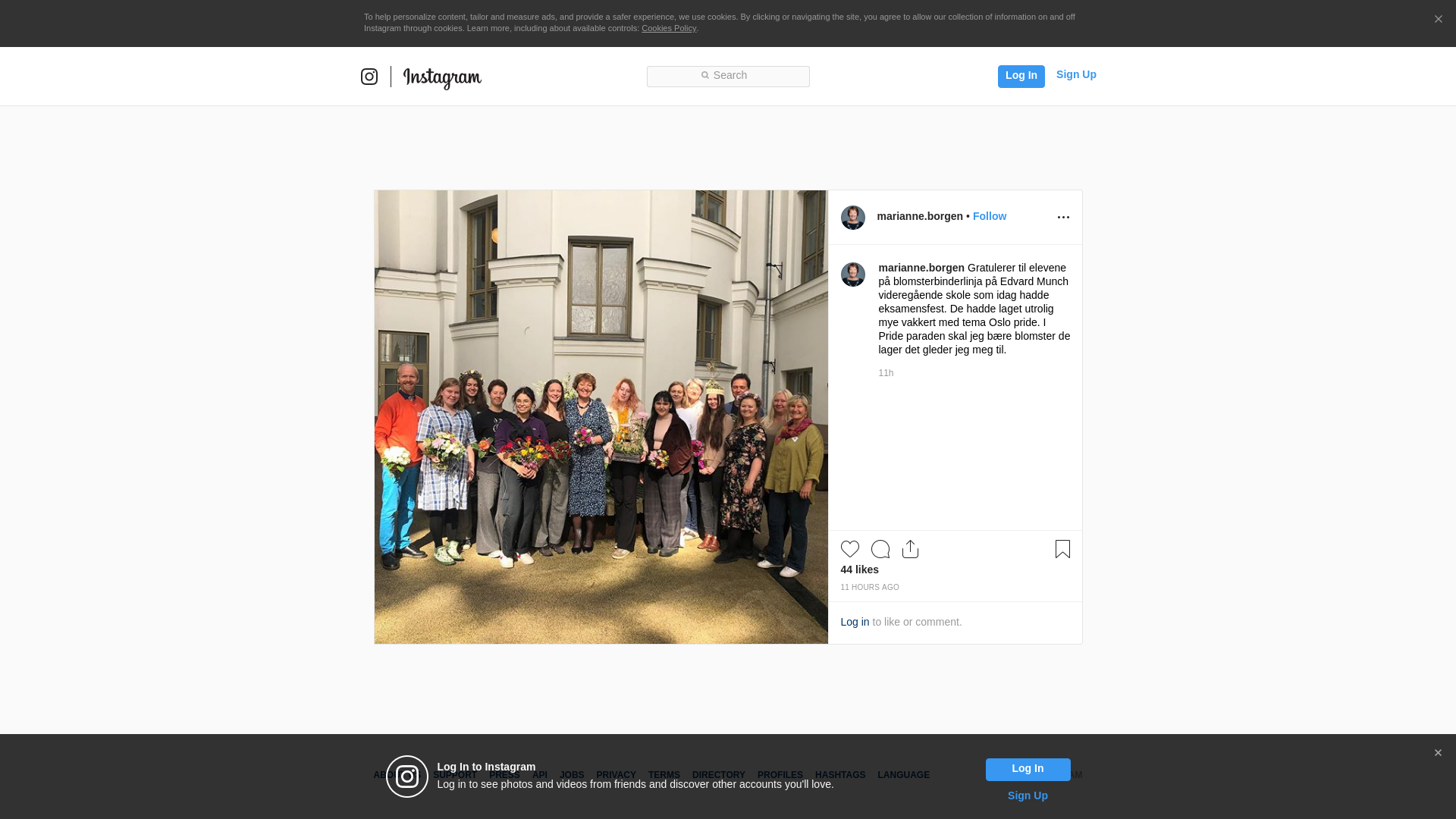Image resolution: width=1456 pixels, height=819 pixels.
Task: Click the 11h caption timestamp
Action: (x=886, y=373)
